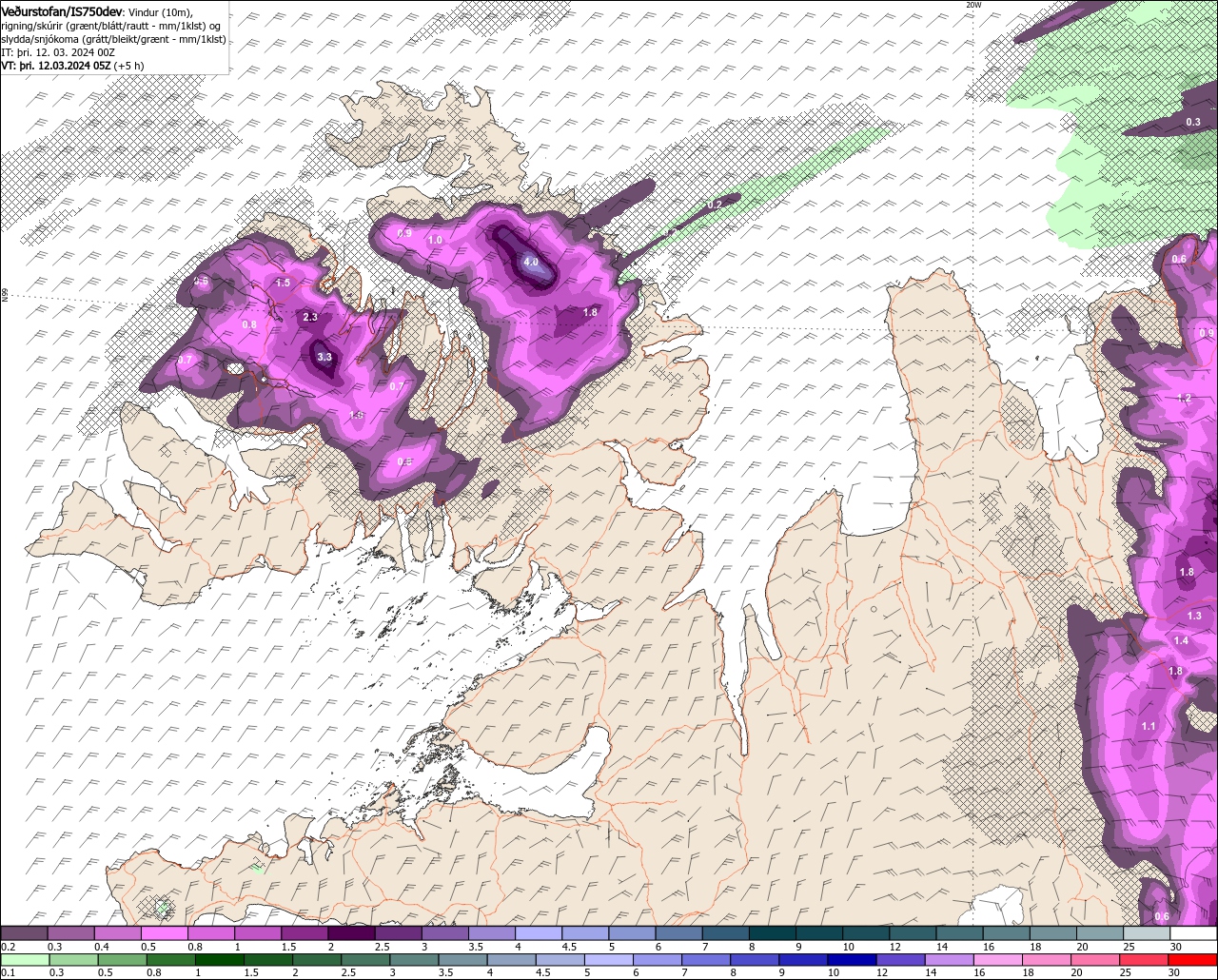Select the 0.3 purple snow scale swatch
Screen dimensions: 1218x980
[x=70, y=933]
